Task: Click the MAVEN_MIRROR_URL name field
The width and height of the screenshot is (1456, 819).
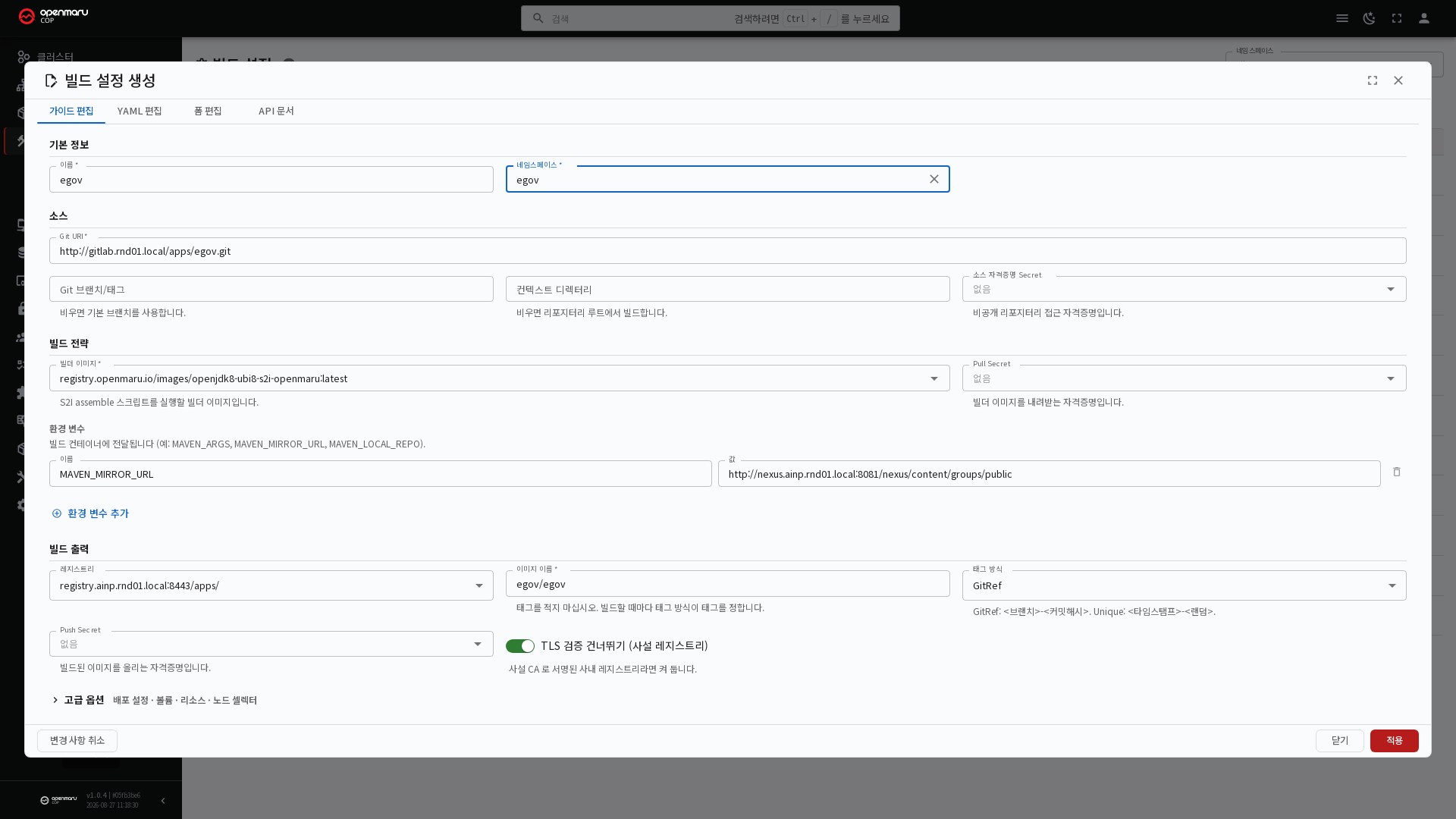Action: (x=381, y=474)
